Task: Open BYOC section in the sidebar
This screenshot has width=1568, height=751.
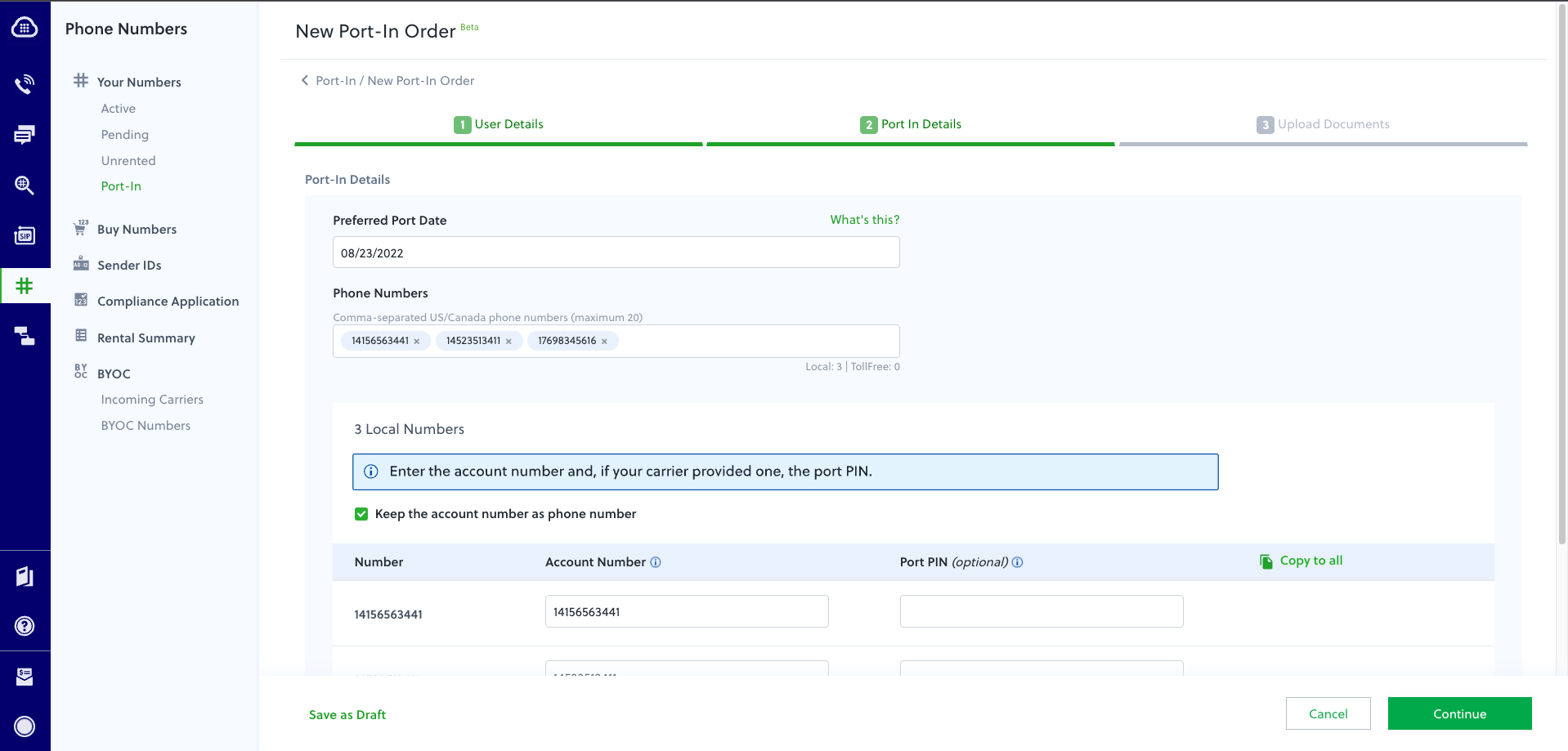Action: point(114,373)
